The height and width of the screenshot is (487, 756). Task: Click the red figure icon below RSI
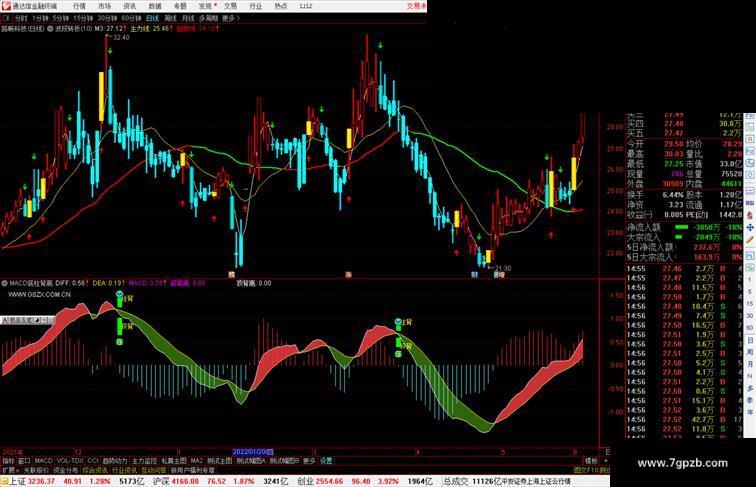point(750,215)
